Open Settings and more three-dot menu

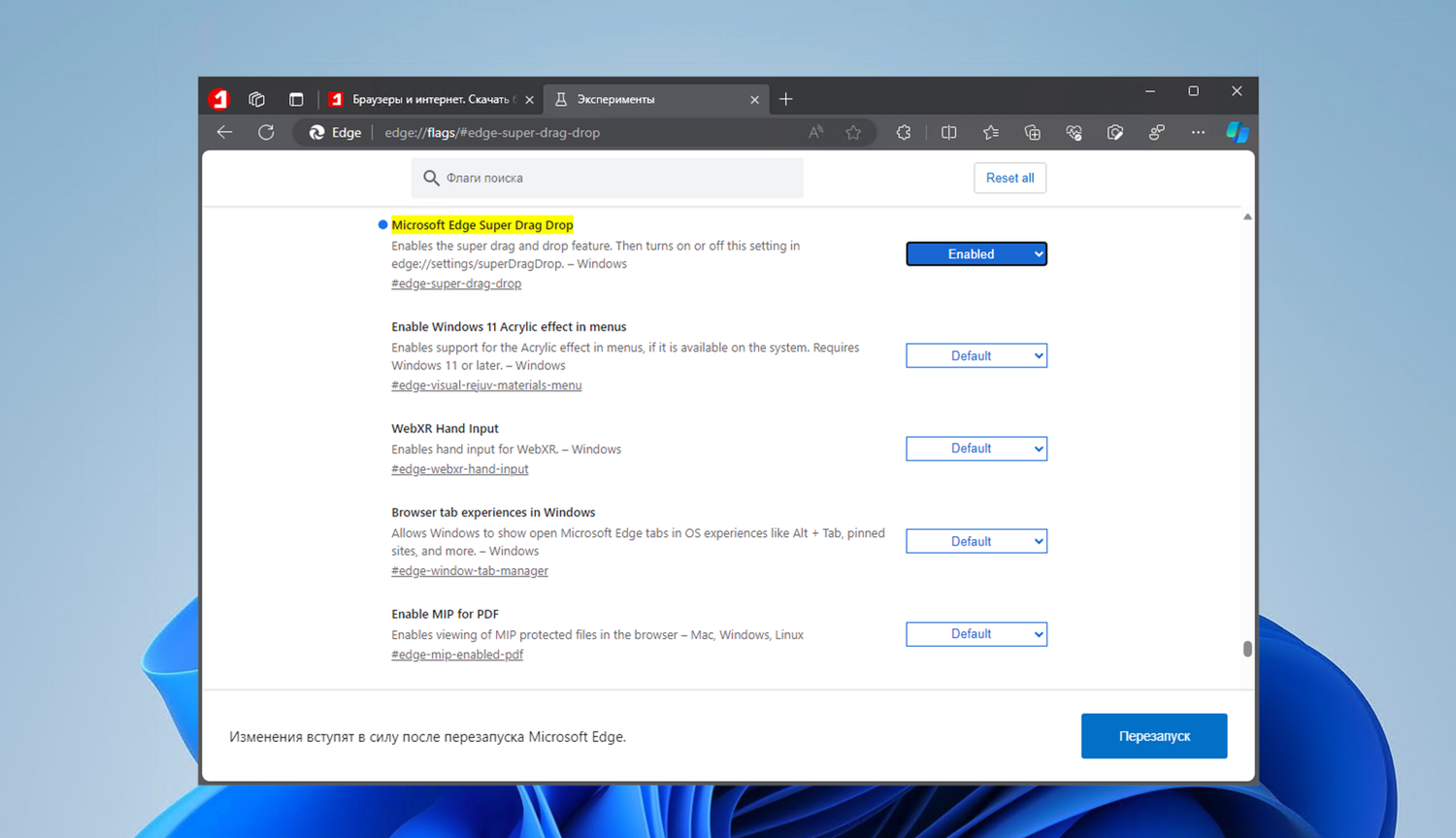[x=1198, y=132]
